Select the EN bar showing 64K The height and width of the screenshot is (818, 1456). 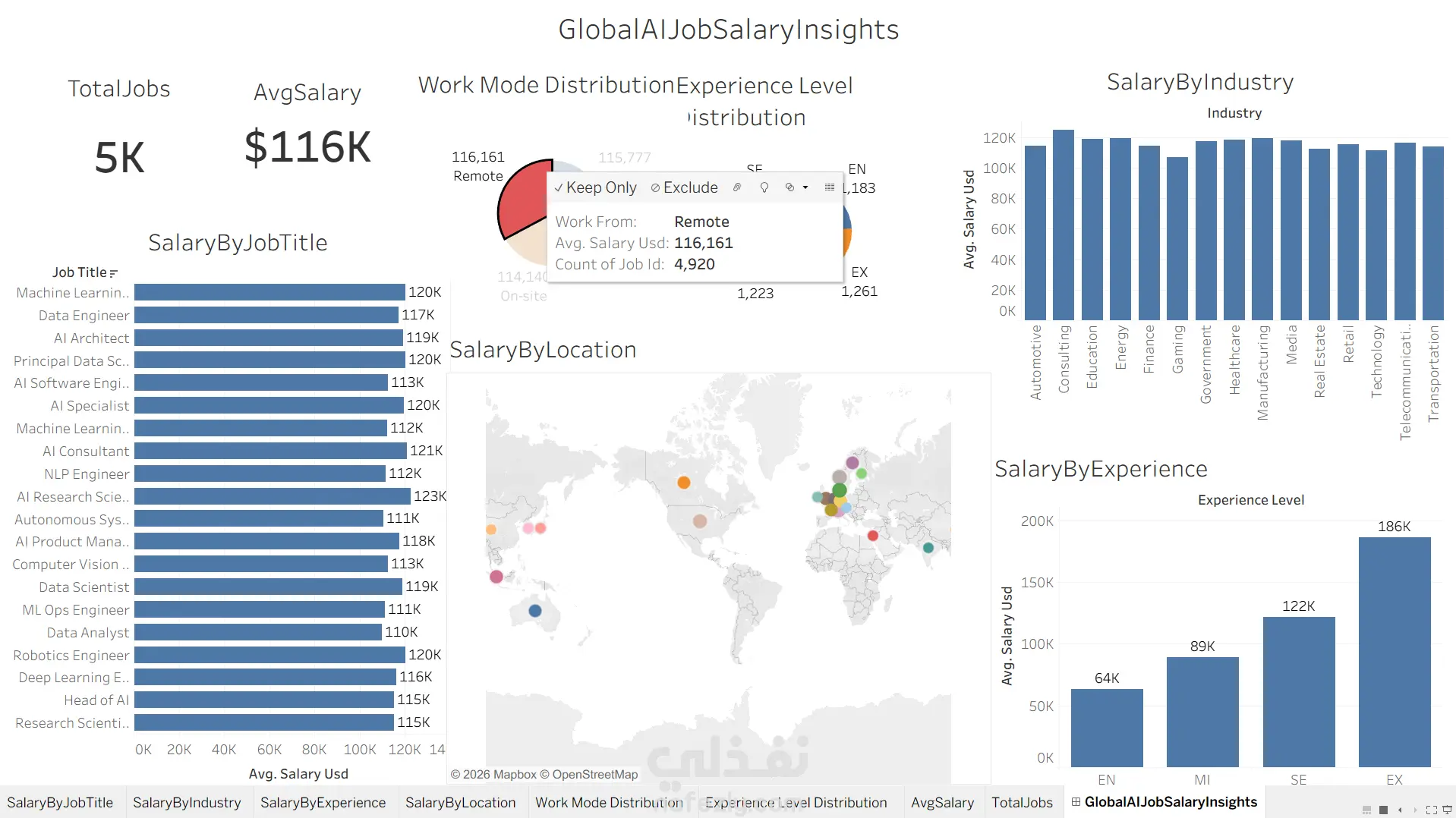click(x=1107, y=728)
